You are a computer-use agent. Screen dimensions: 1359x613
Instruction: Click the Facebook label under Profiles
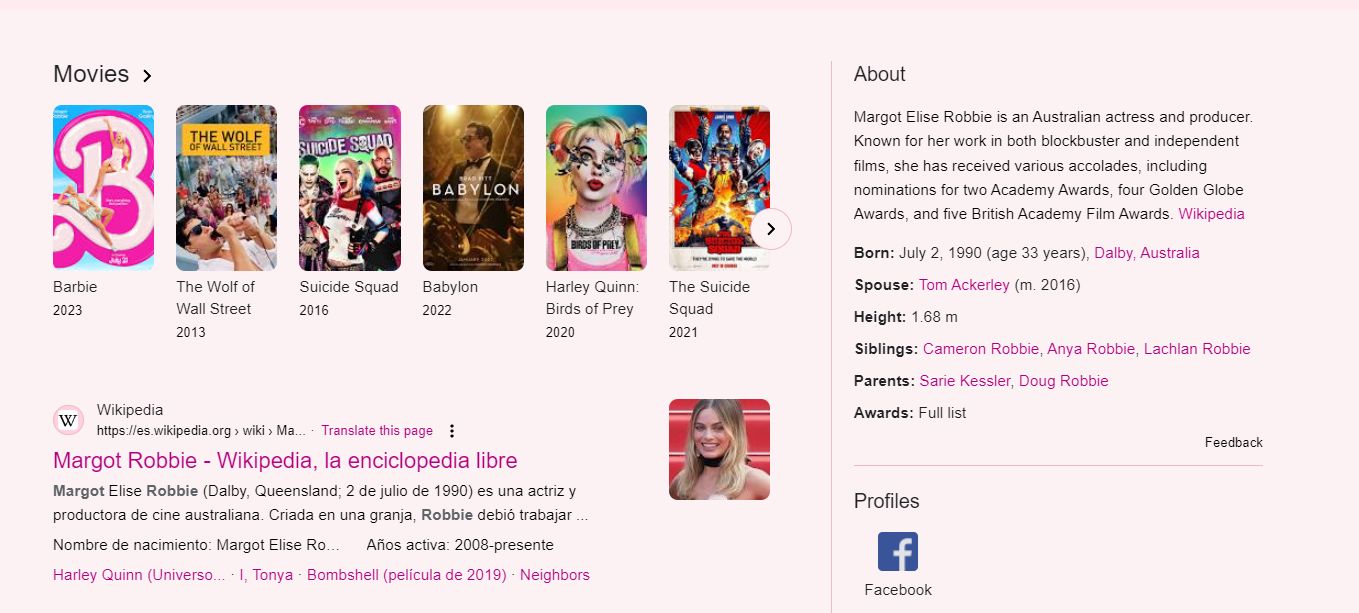[898, 590]
